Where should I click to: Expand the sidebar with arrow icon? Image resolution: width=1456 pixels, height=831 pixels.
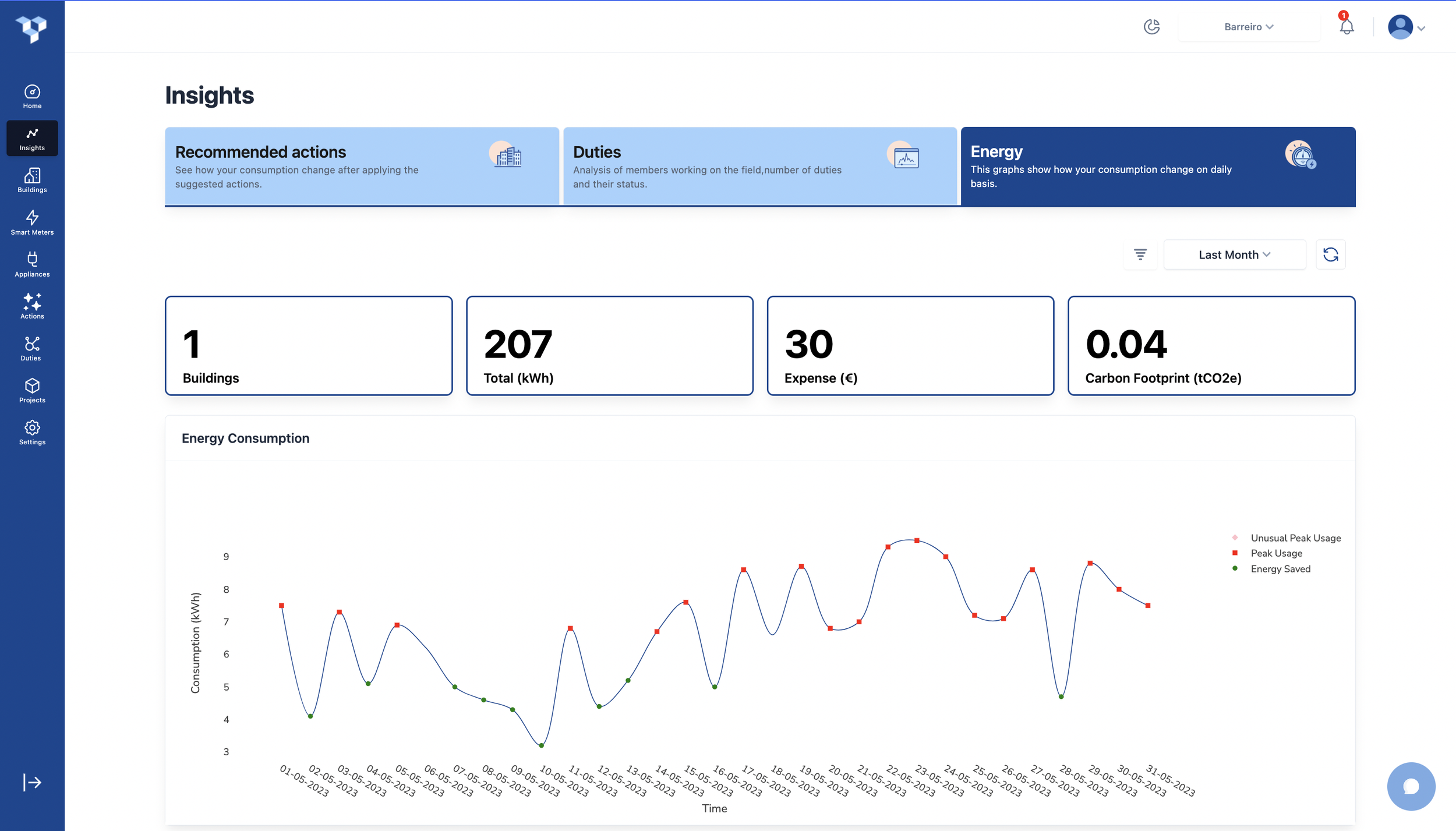(32, 782)
